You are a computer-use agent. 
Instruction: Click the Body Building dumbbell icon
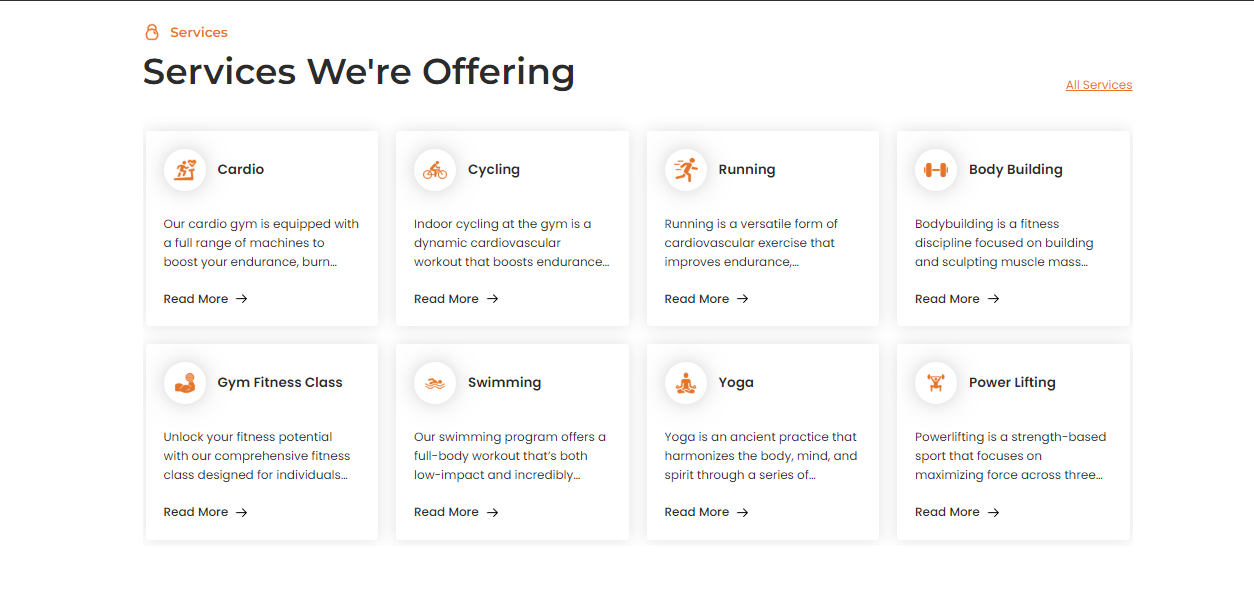pos(936,170)
